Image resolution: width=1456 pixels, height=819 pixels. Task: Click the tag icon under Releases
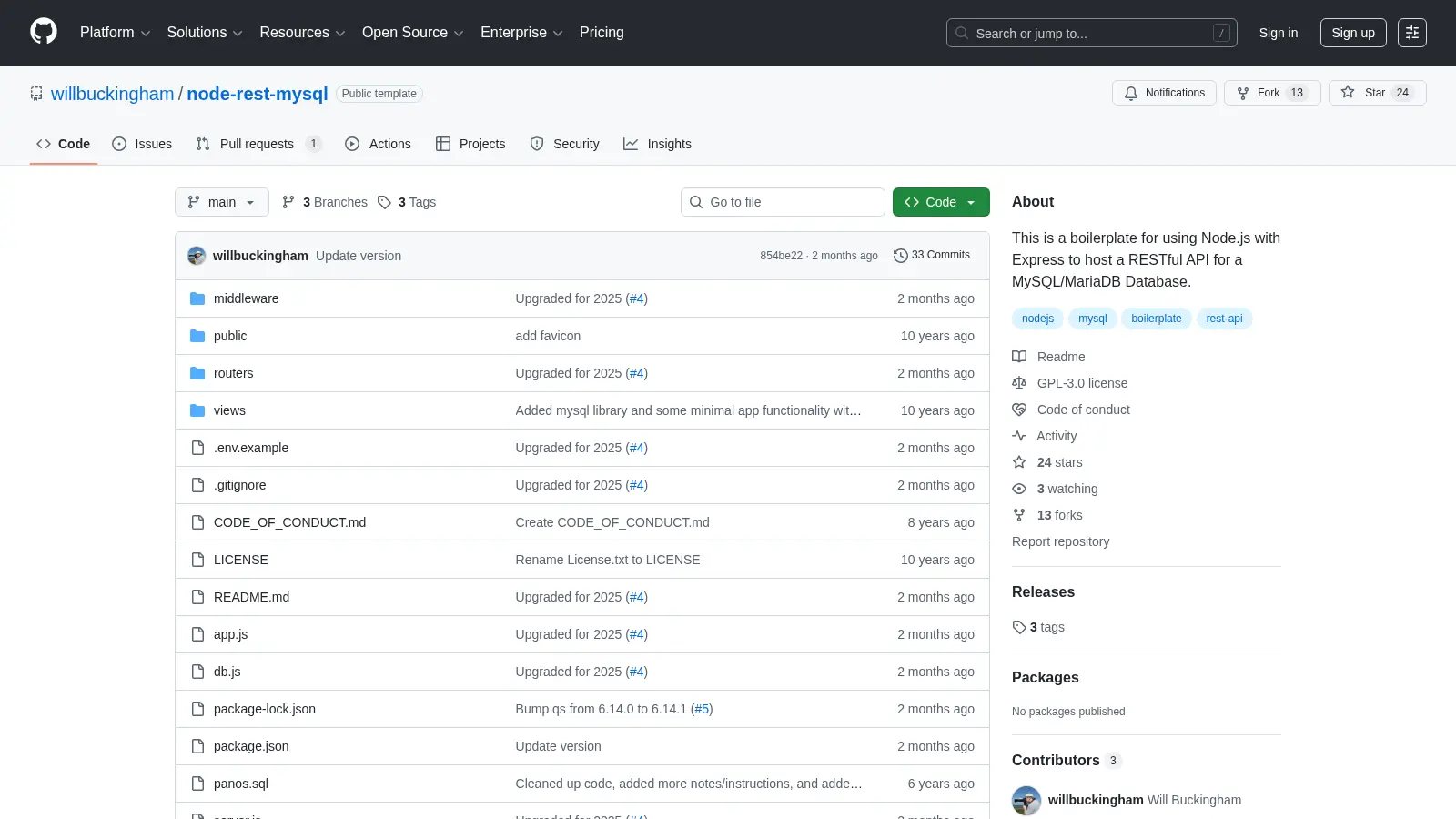tap(1019, 627)
